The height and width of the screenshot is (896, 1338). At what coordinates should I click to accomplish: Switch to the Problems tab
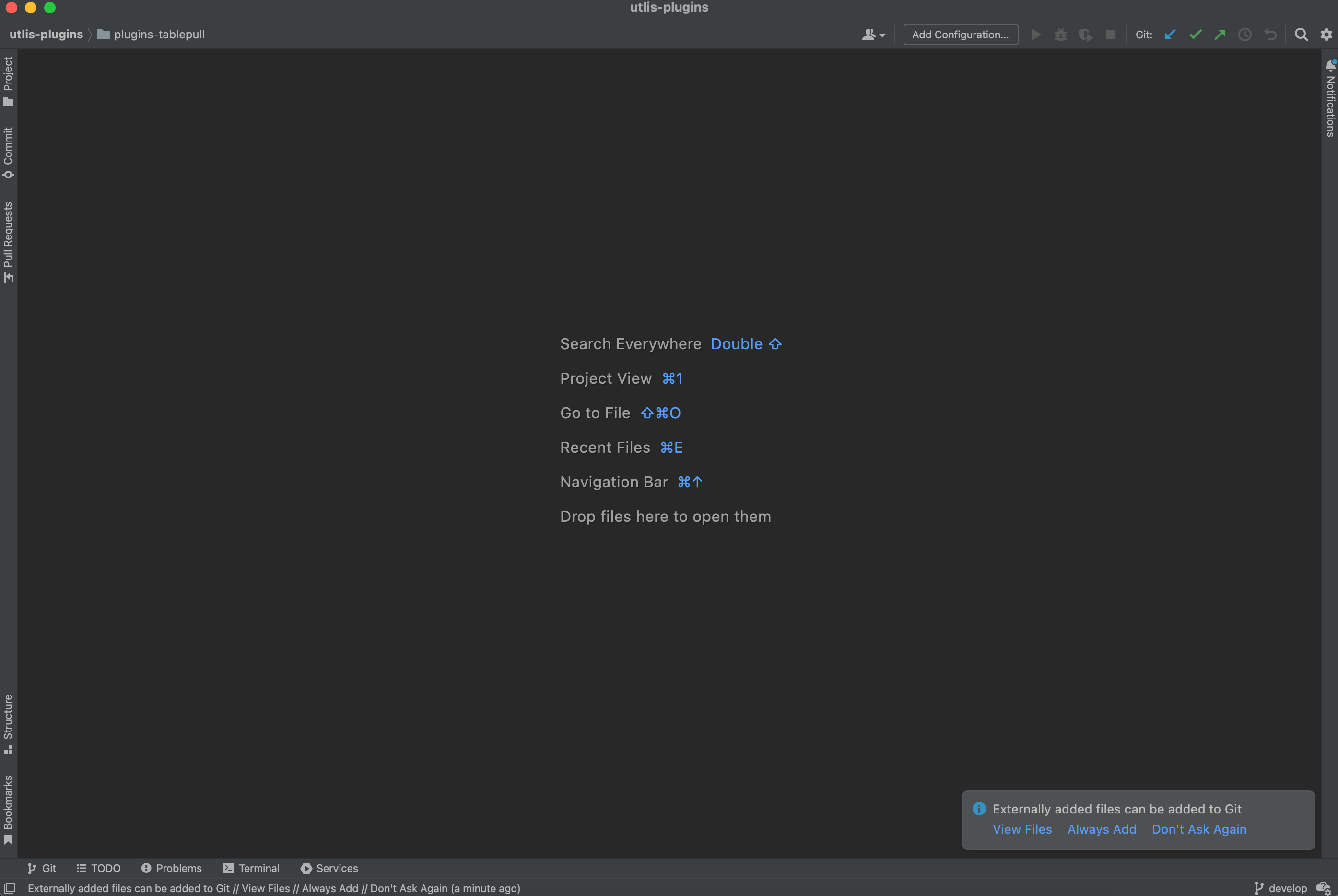click(x=171, y=868)
